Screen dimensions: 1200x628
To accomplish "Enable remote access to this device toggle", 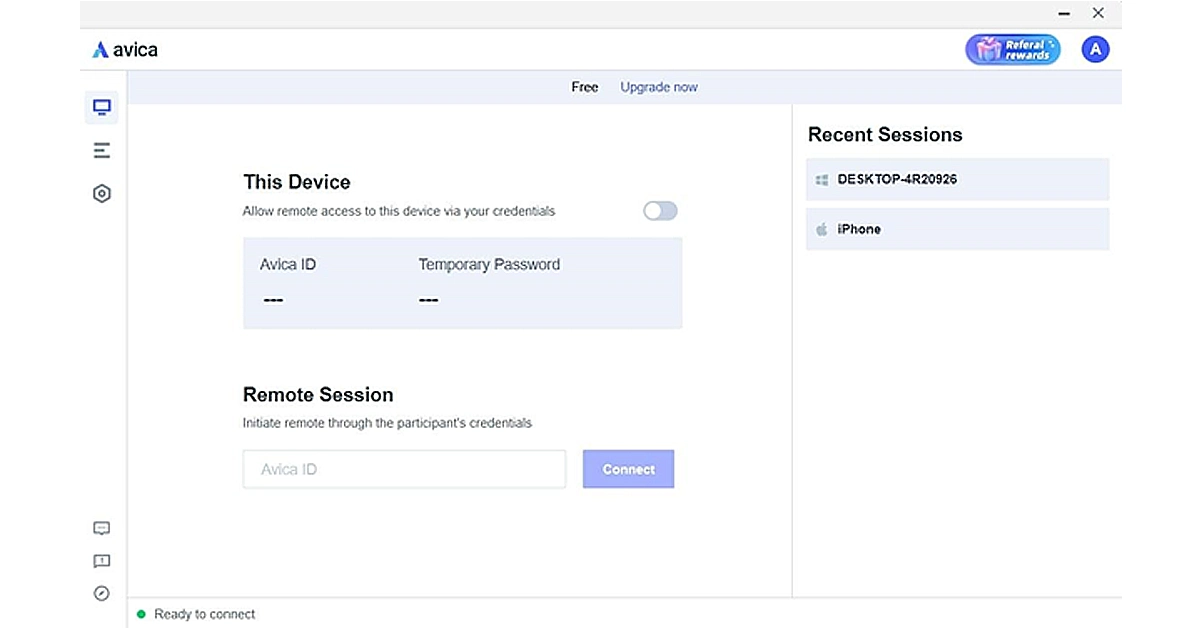I will point(660,211).
